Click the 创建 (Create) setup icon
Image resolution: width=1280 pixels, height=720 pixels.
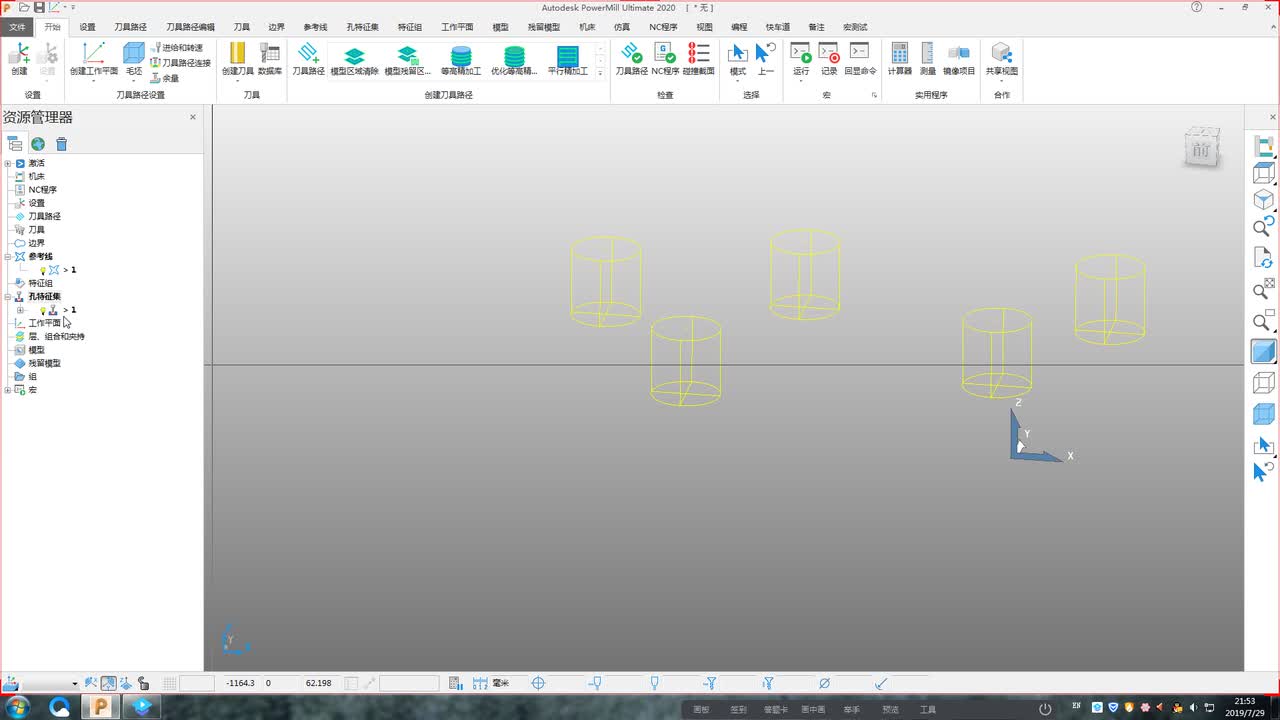19,59
